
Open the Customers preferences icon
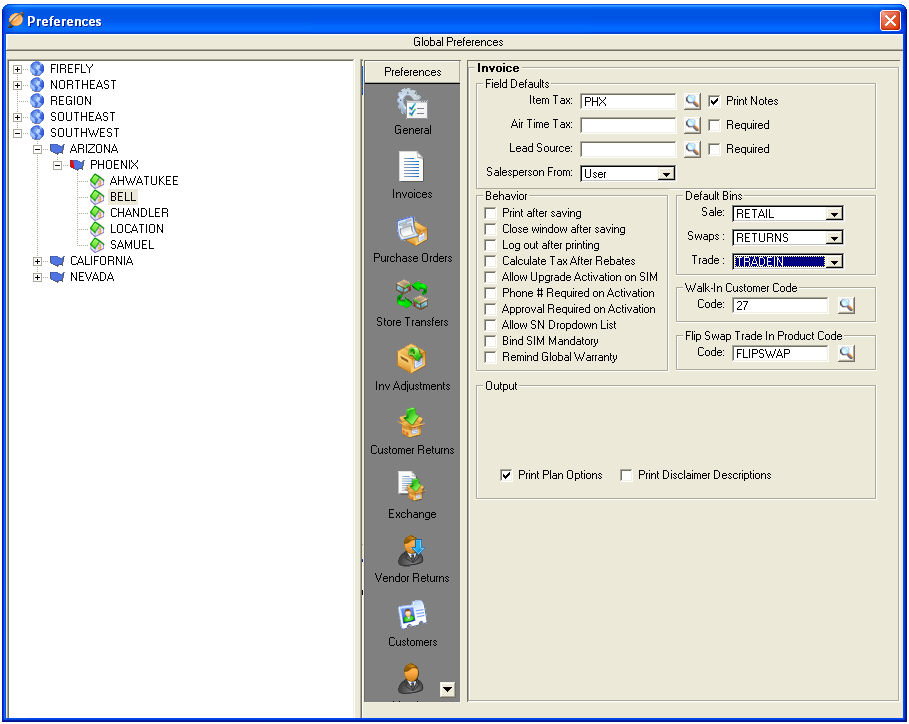coord(412,614)
